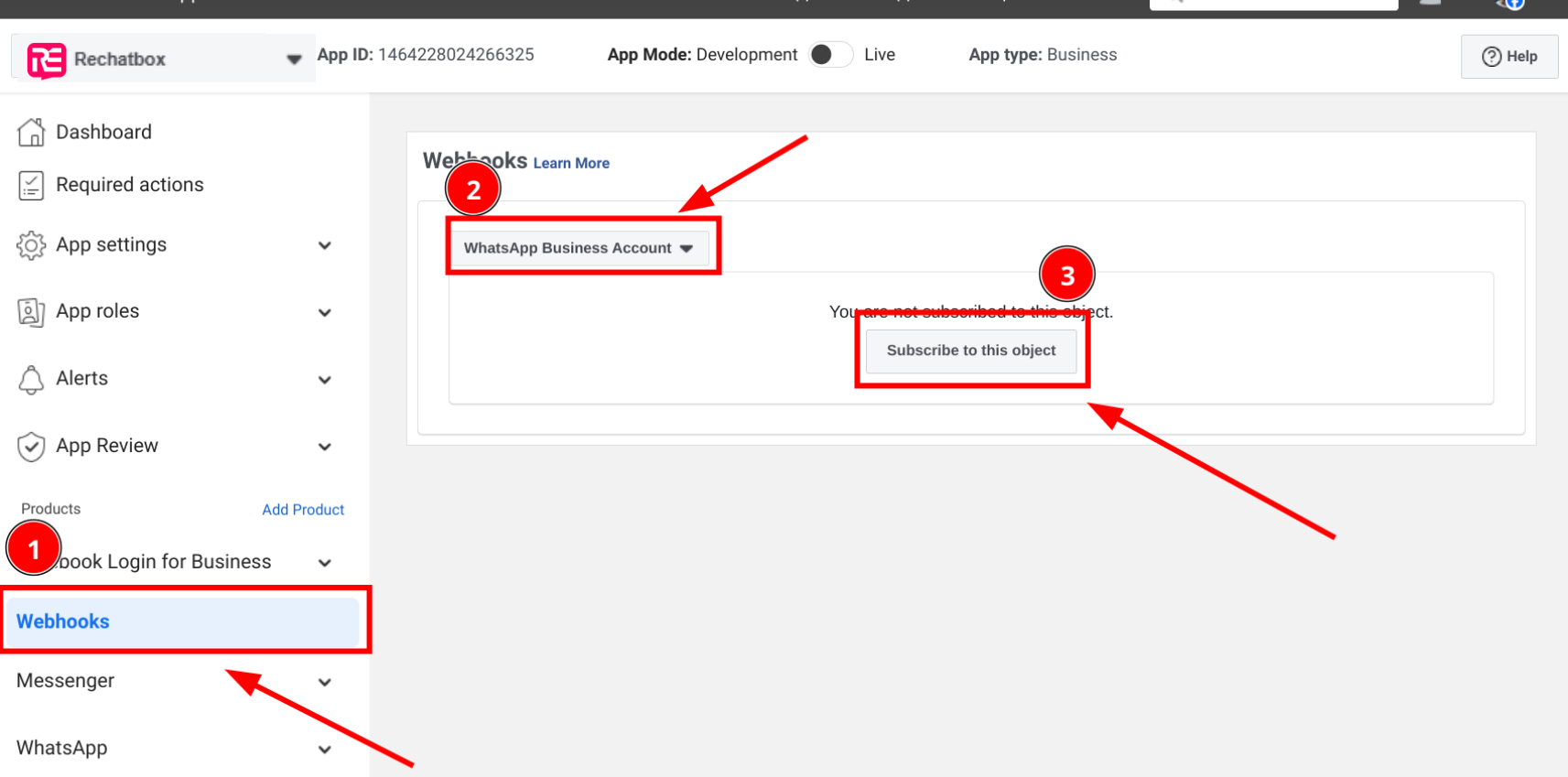Expand the Alerts section chevron
This screenshot has height=777, width=1568.
(x=324, y=379)
